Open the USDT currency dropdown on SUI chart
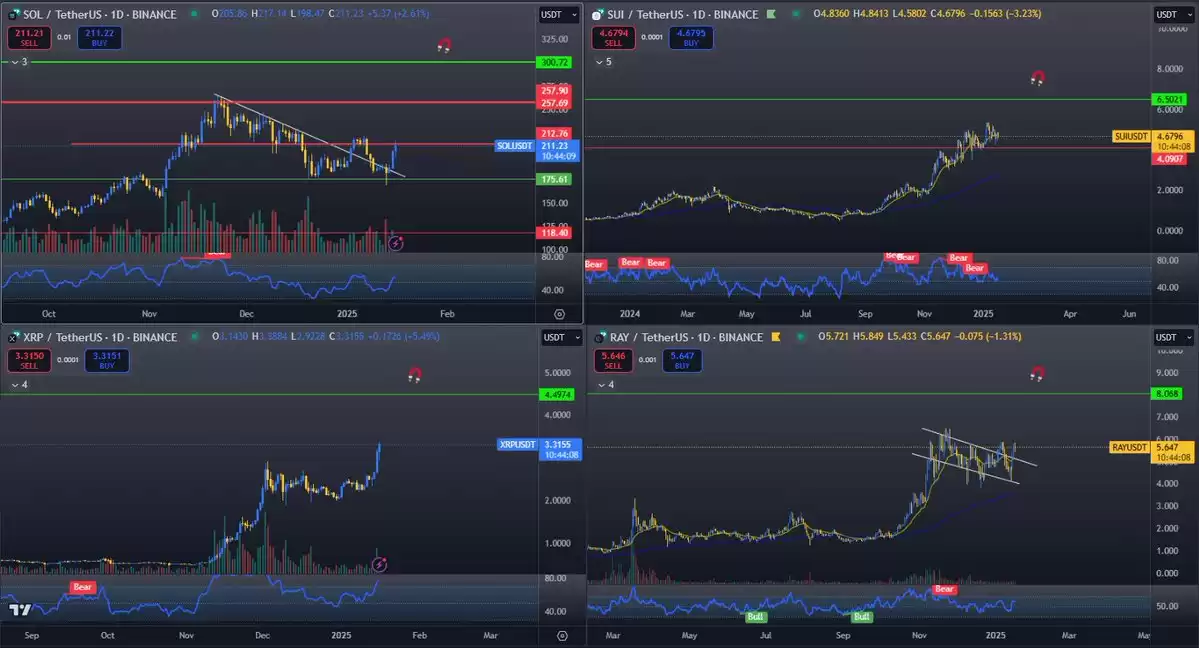 1175,15
